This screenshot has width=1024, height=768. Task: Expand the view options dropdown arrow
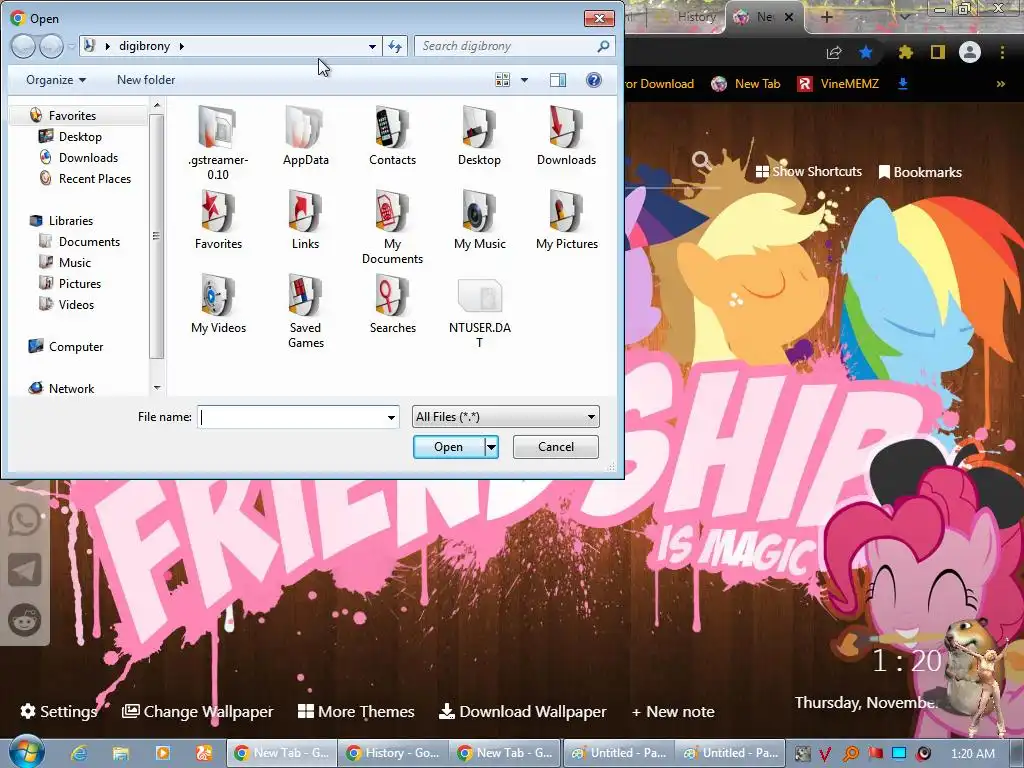coord(524,80)
